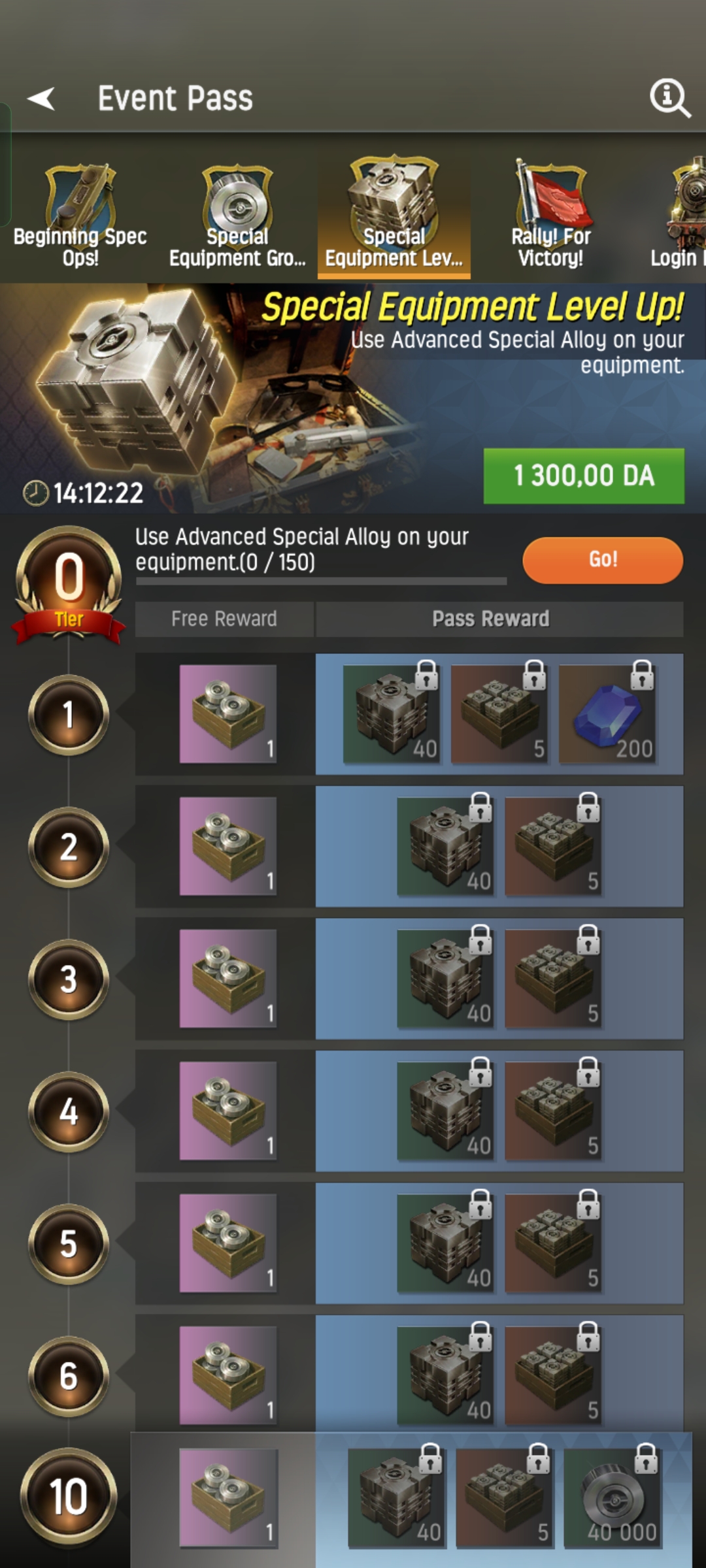Tap the orange Go! button
Viewport: 706px width, 1568px height.
pyautogui.click(x=603, y=560)
